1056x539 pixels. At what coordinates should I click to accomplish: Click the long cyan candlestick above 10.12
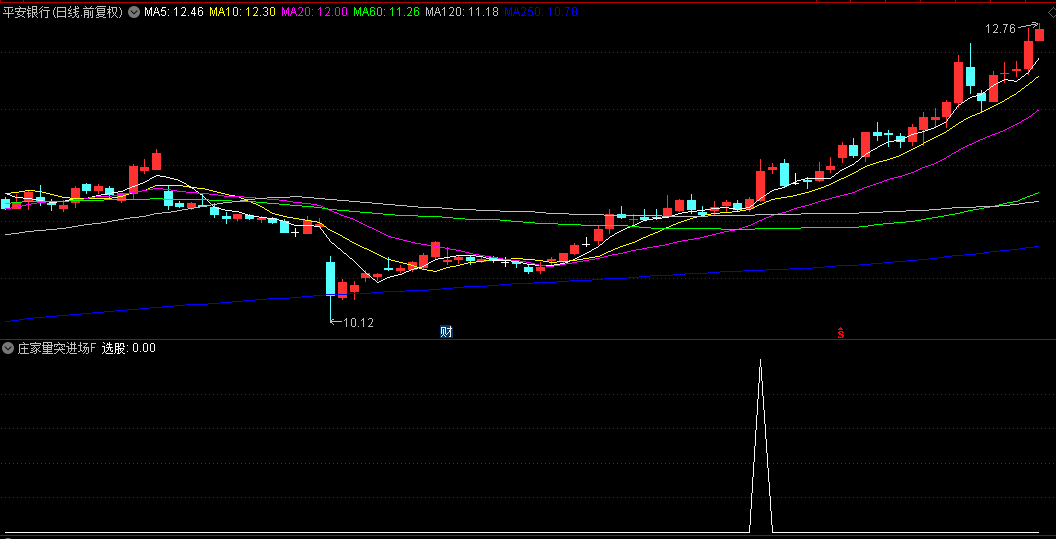[330, 278]
